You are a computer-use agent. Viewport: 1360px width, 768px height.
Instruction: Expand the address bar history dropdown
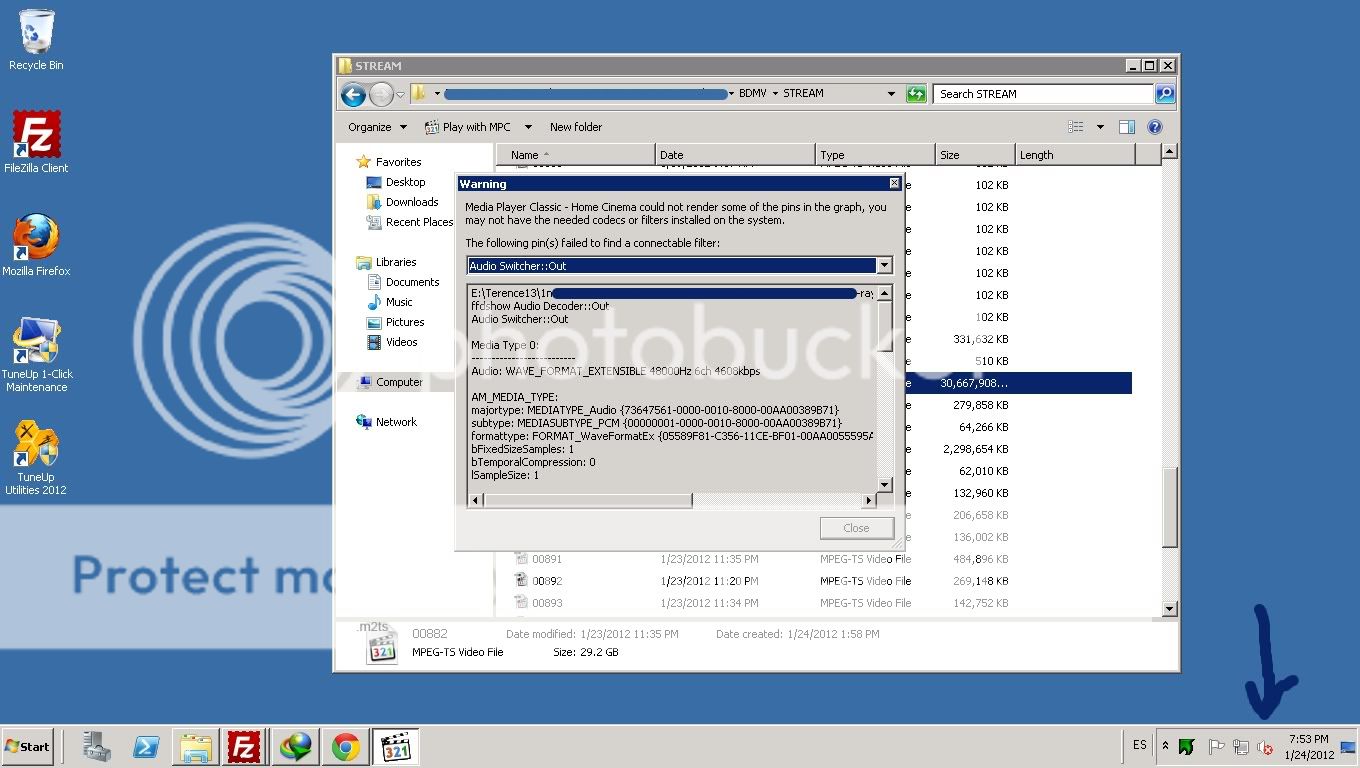pyautogui.click(x=891, y=94)
